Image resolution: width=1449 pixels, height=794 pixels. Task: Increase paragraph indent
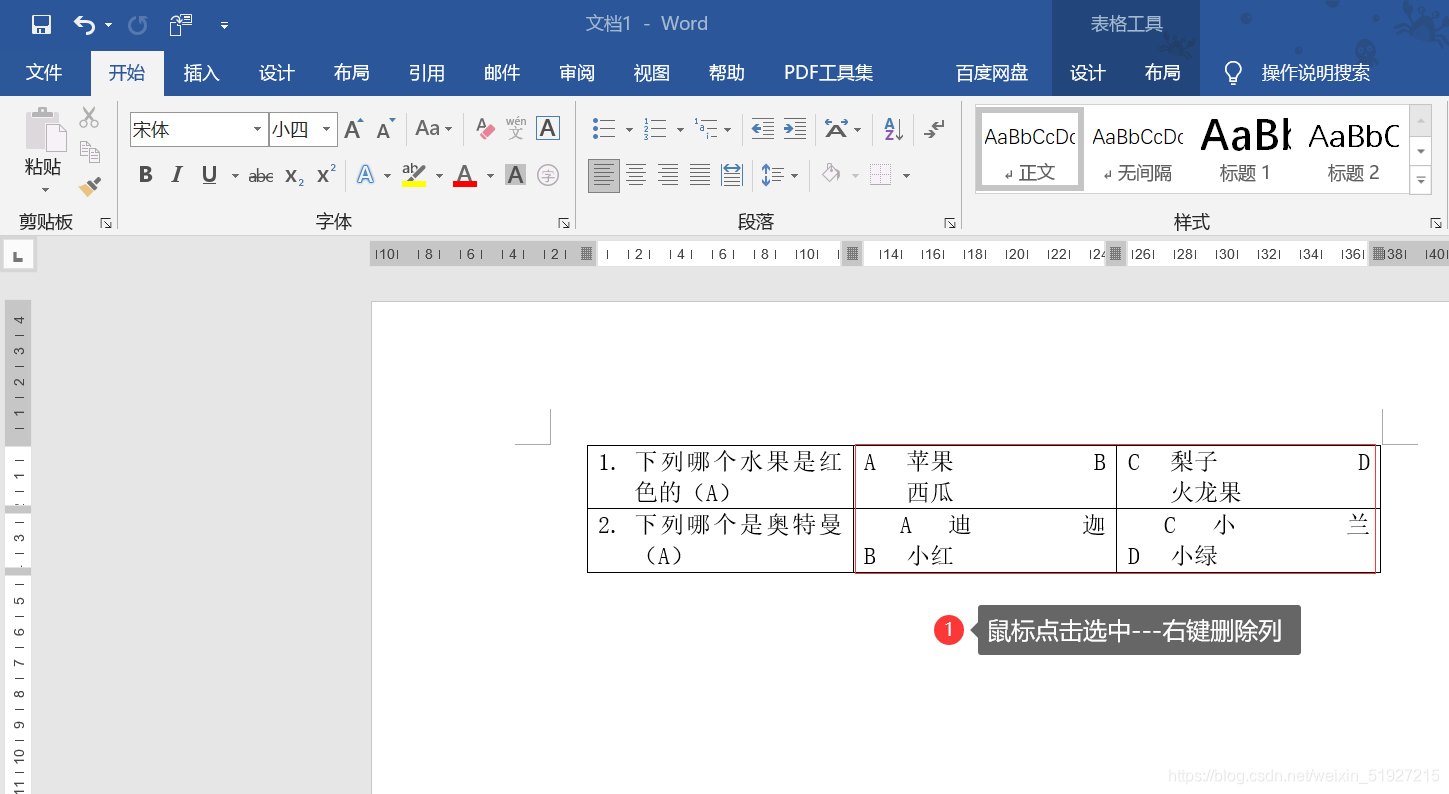[x=795, y=128]
